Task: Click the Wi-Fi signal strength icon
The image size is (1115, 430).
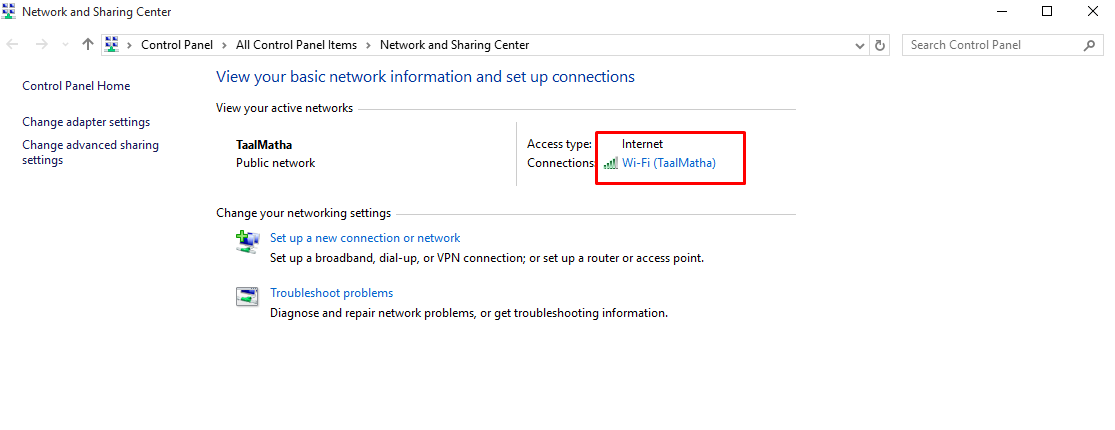Action: [x=610, y=163]
